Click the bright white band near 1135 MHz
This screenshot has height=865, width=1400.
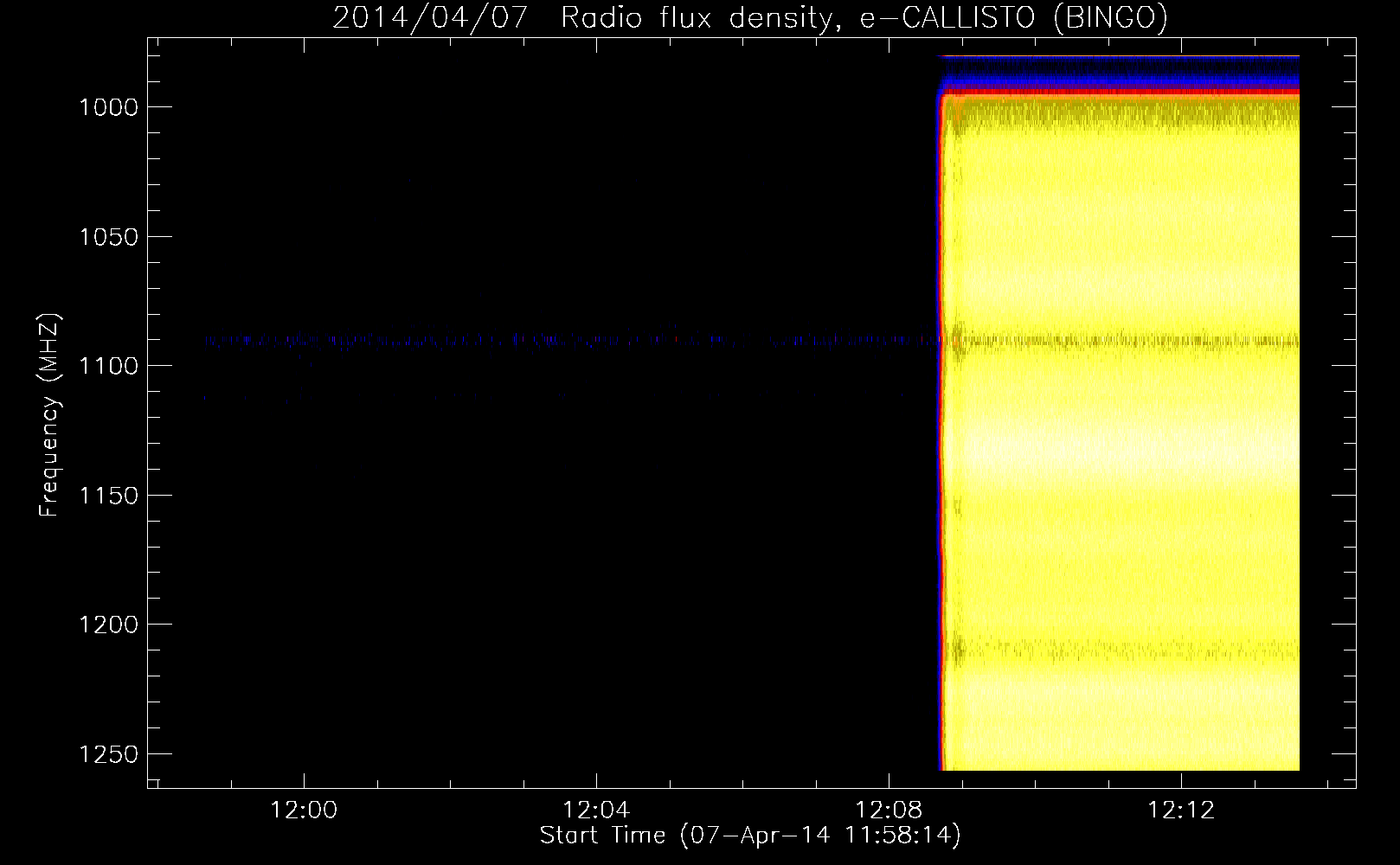pyautogui.click(x=1122, y=450)
